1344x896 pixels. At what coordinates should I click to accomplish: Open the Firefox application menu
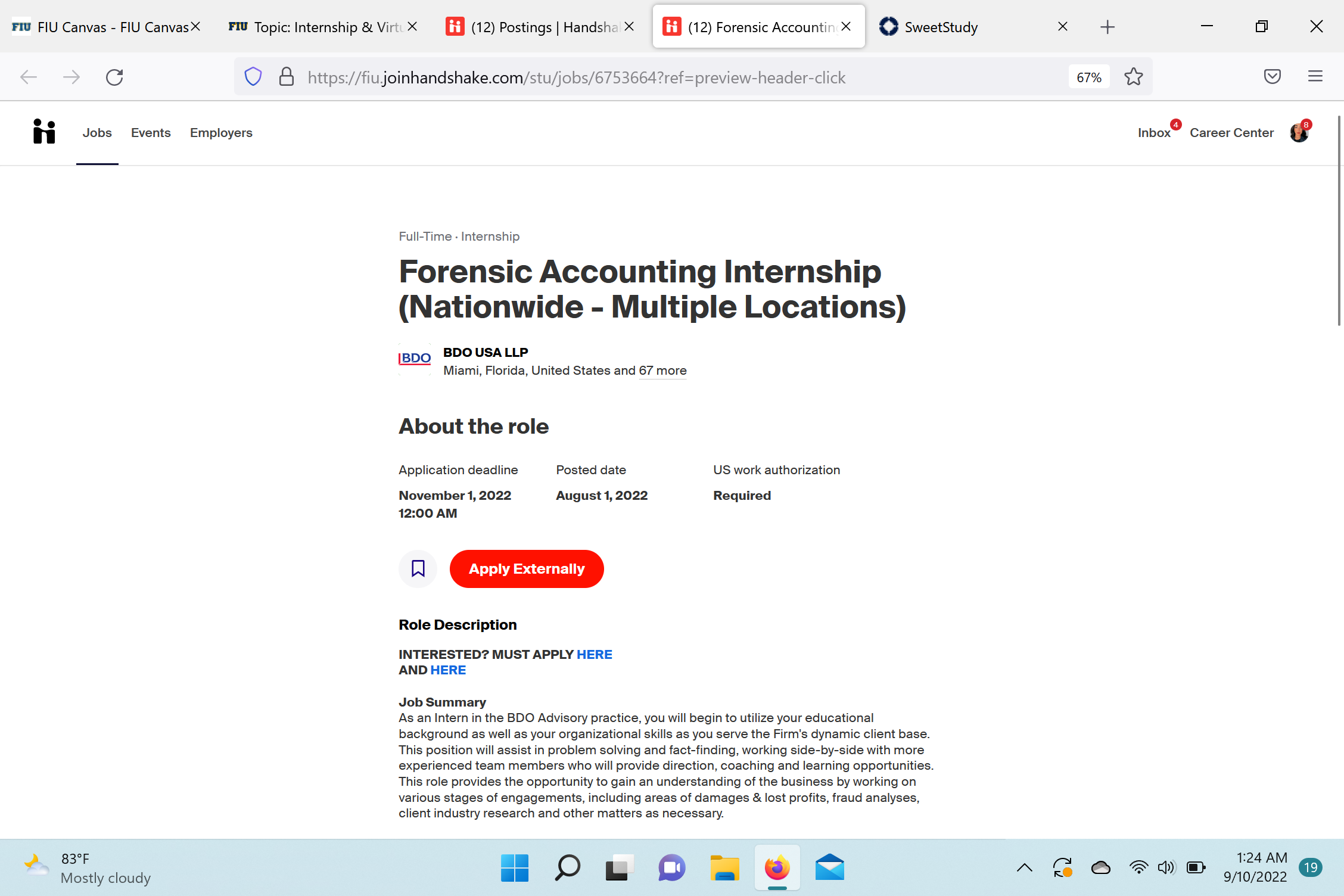point(1315,76)
